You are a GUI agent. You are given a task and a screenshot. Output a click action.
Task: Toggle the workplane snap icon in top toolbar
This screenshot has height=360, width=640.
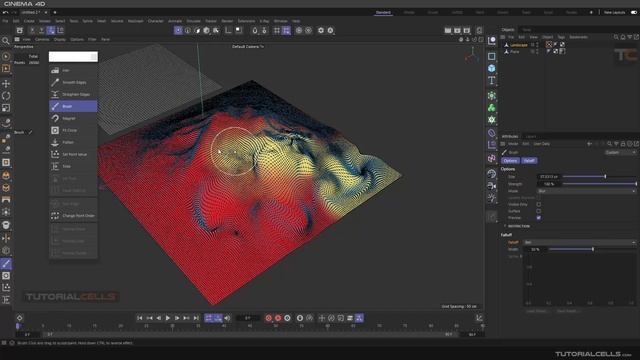[287, 30]
